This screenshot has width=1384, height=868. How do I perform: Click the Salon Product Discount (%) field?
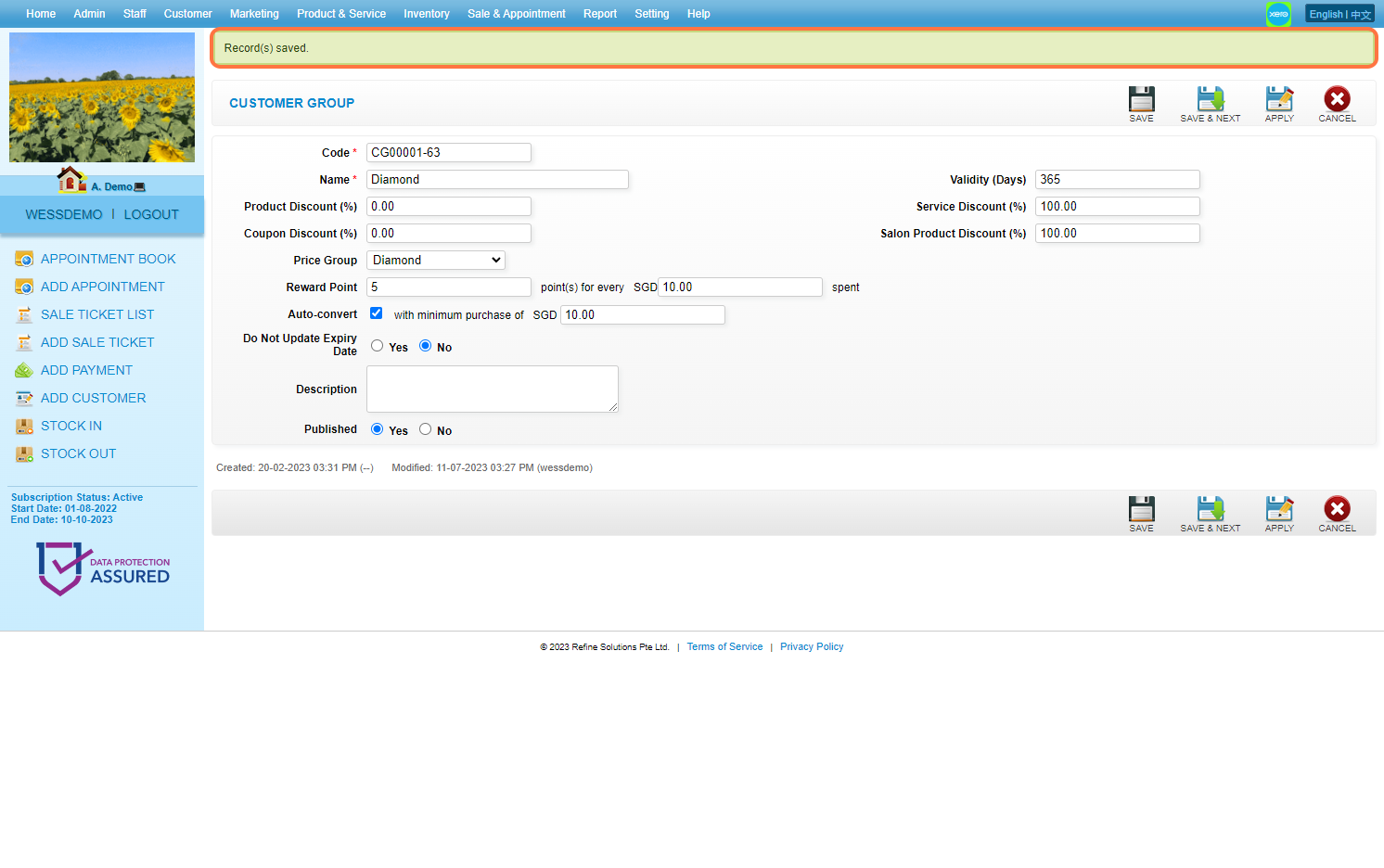[x=1118, y=233]
